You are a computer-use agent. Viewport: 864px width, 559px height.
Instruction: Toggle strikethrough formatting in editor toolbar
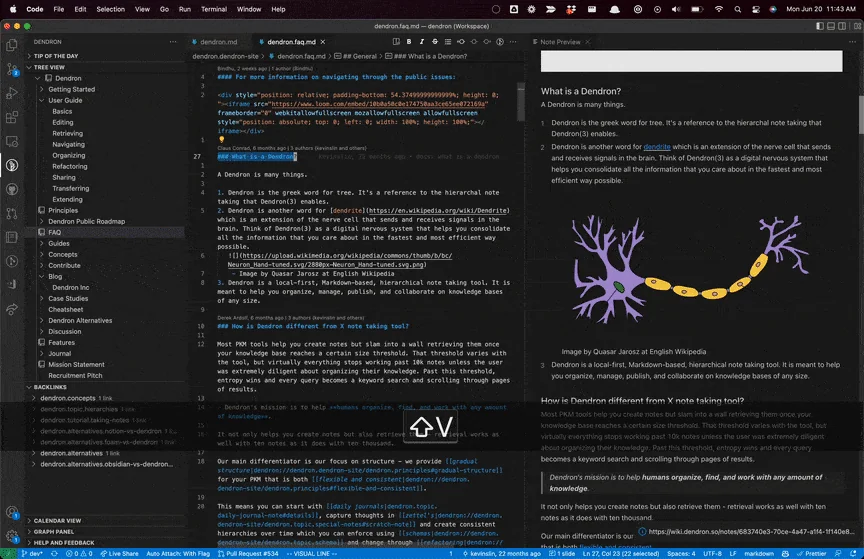435,42
